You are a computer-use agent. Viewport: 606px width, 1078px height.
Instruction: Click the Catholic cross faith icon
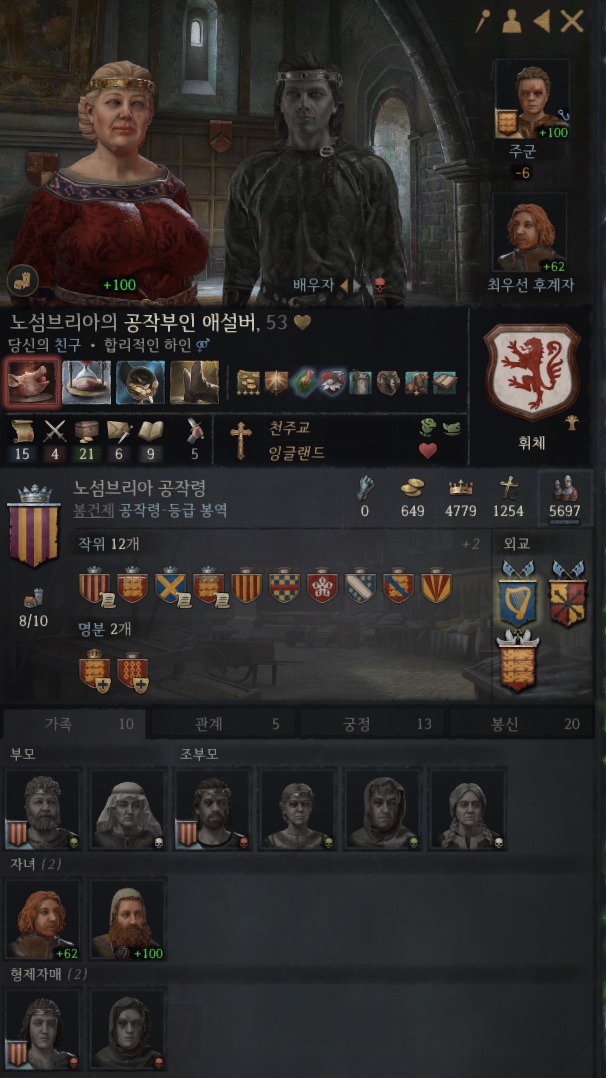(x=240, y=438)
